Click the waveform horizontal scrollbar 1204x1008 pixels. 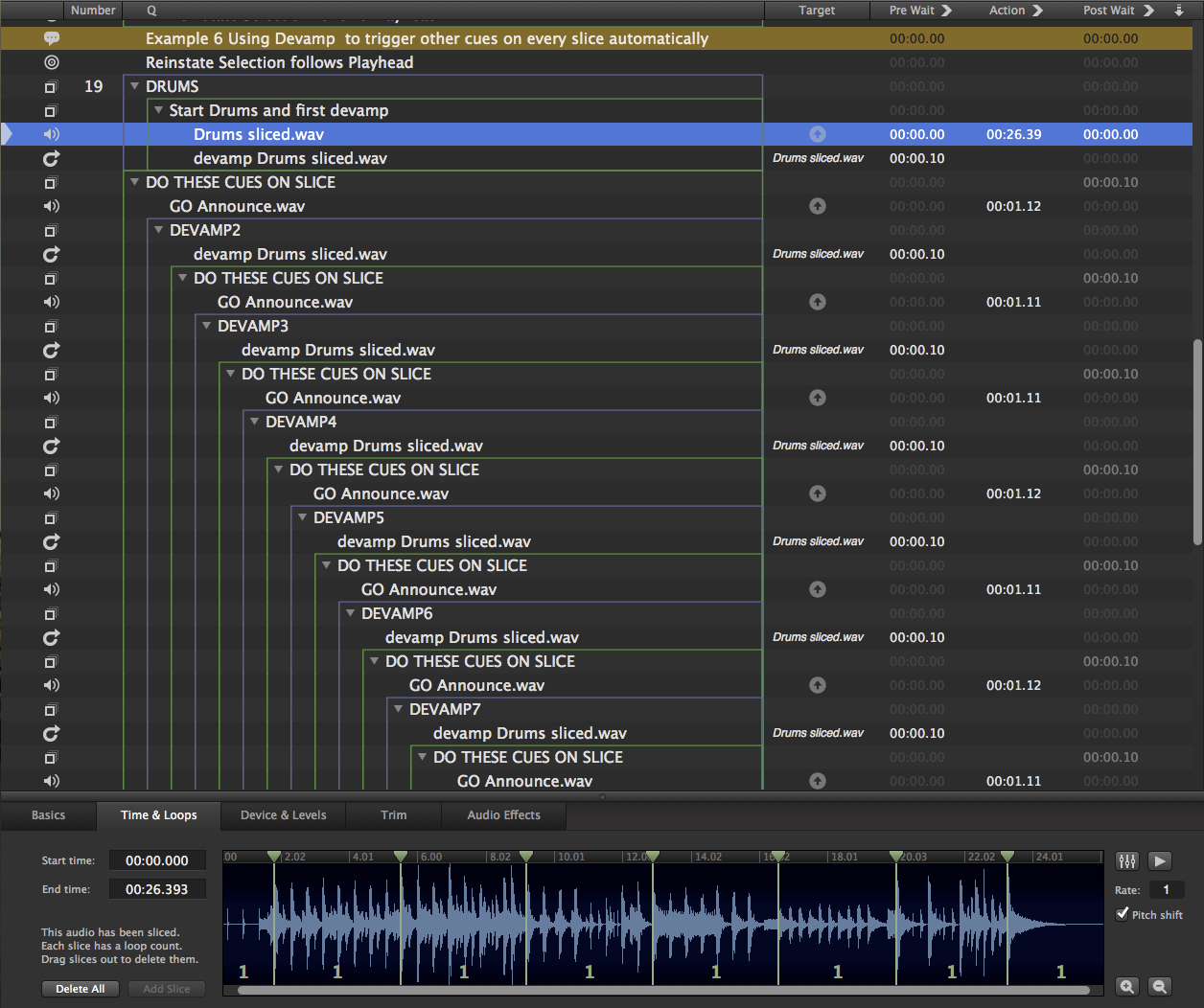coord(661,990)
